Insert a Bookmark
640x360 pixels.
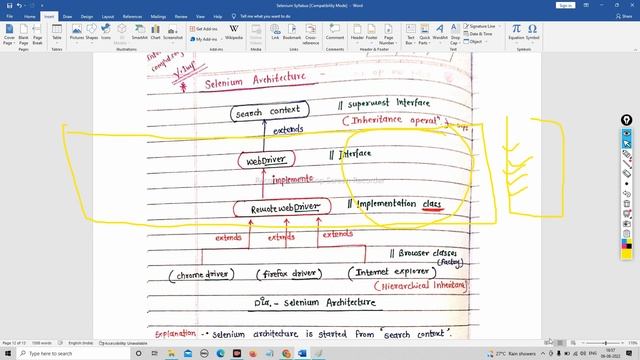pos(292,32)
